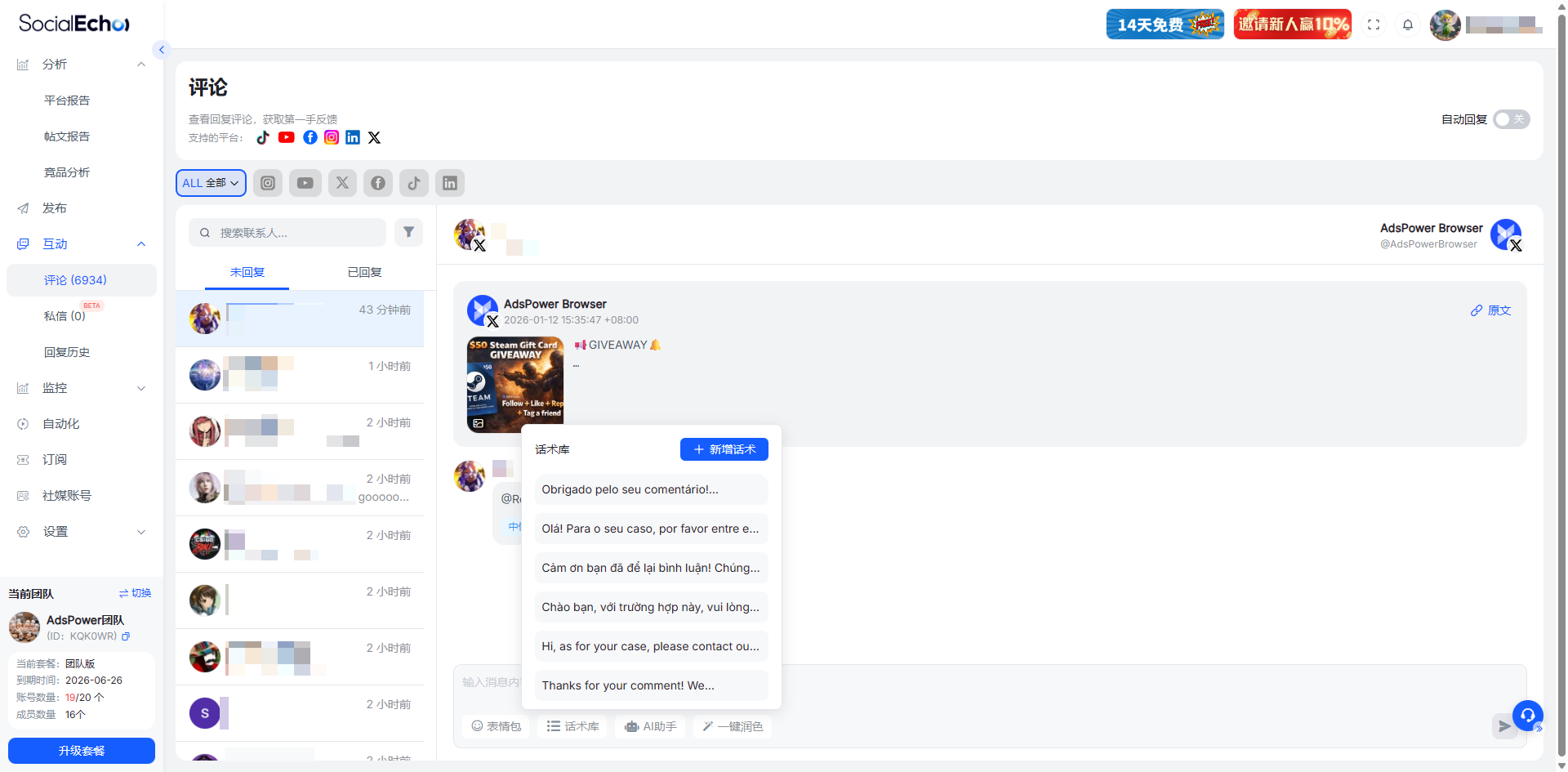Click the contact list filter funnel icon

click(x=408, y=232)
